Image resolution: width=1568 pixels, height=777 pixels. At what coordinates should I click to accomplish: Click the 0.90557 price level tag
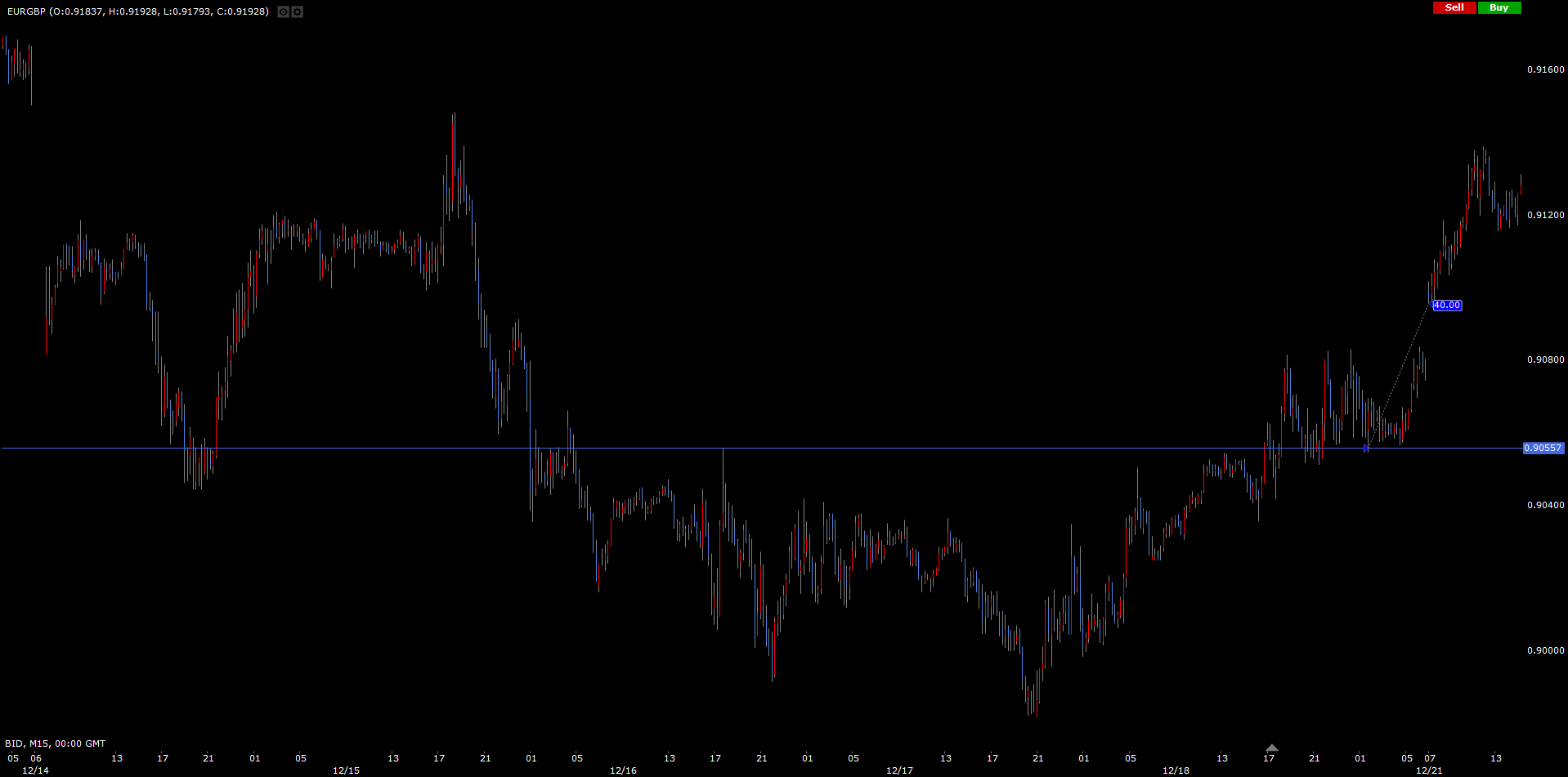[x=1543, y=448]
